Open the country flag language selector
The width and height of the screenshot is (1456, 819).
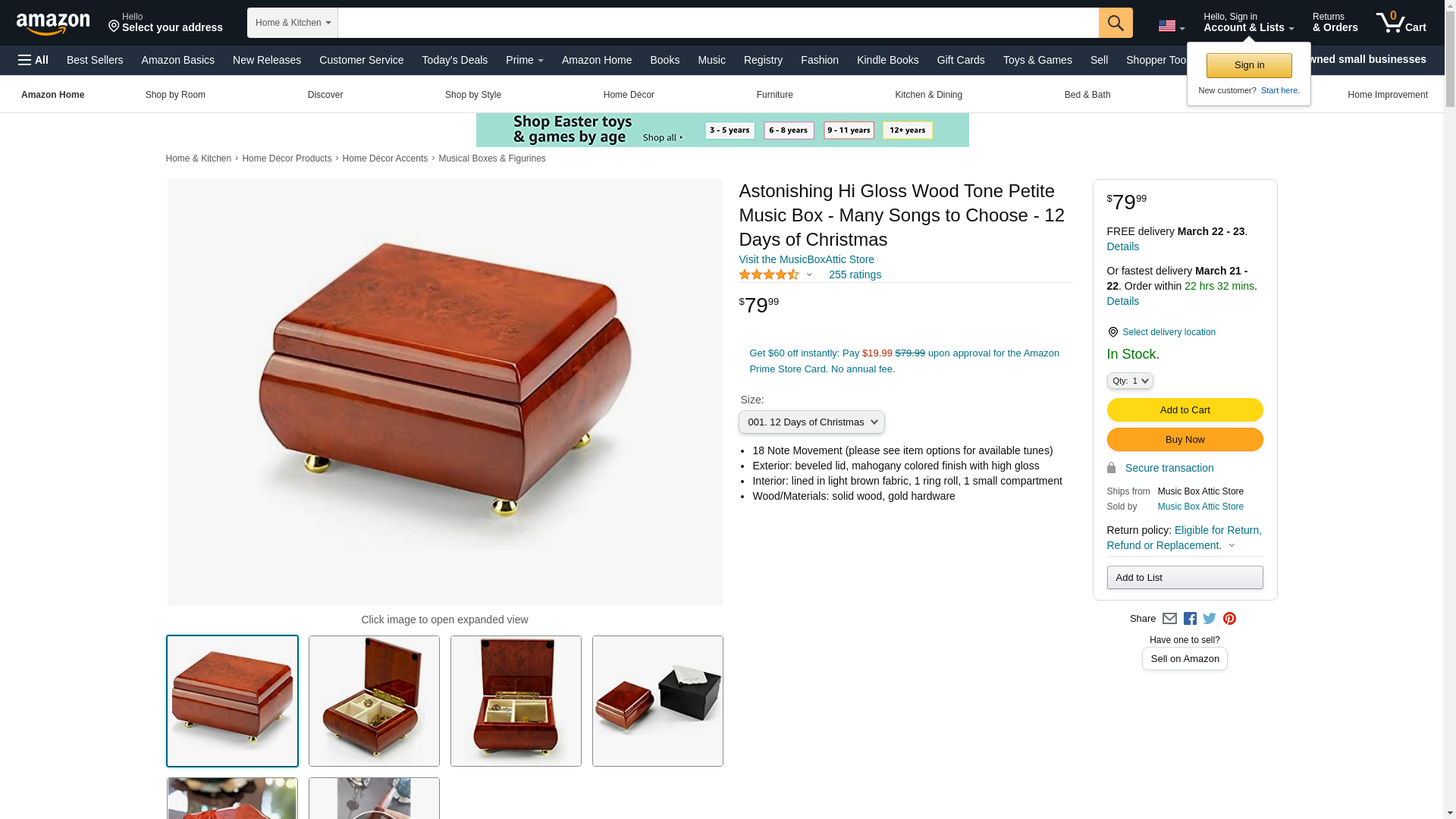pos(1171,26)
